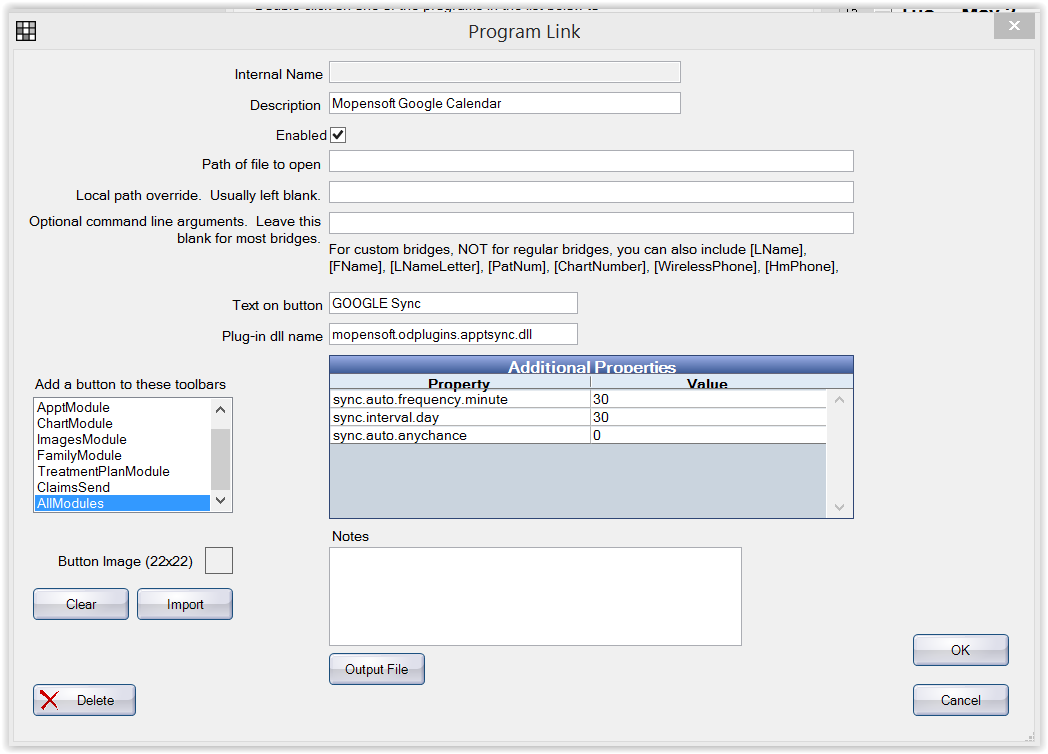Select the sync.auto.anychance property
This screenshot has width=1048, height=754.
click(460, 435)
